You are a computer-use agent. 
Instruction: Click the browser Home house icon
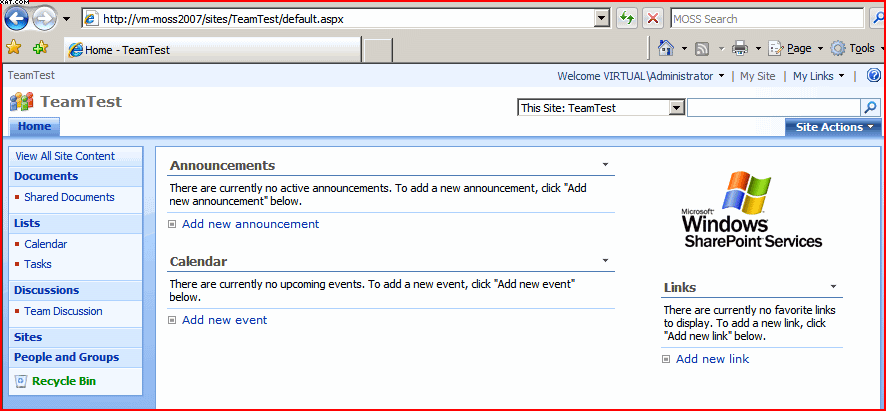(x=666, y=48)
